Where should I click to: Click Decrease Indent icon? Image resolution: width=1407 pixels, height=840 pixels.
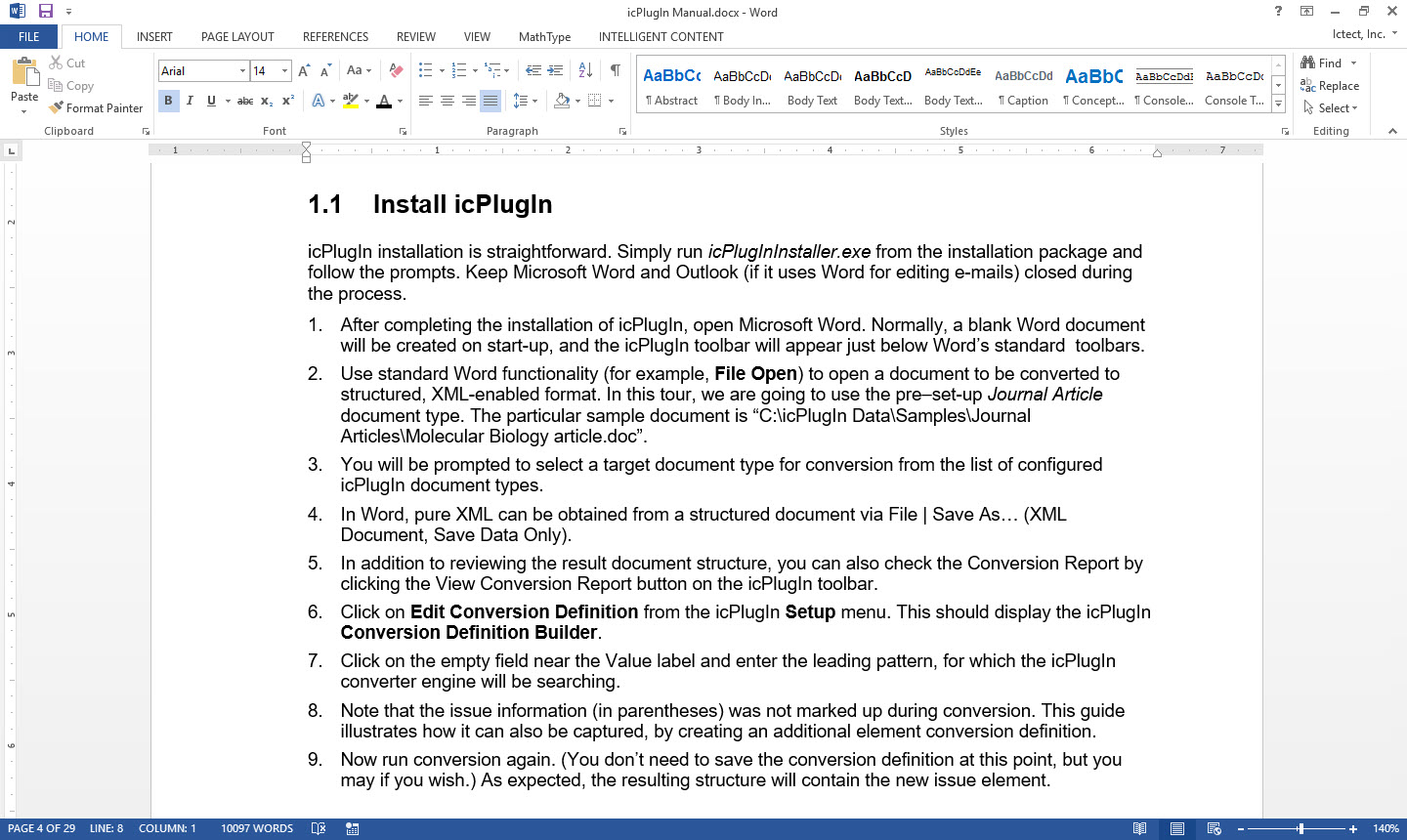click(533, 70)
